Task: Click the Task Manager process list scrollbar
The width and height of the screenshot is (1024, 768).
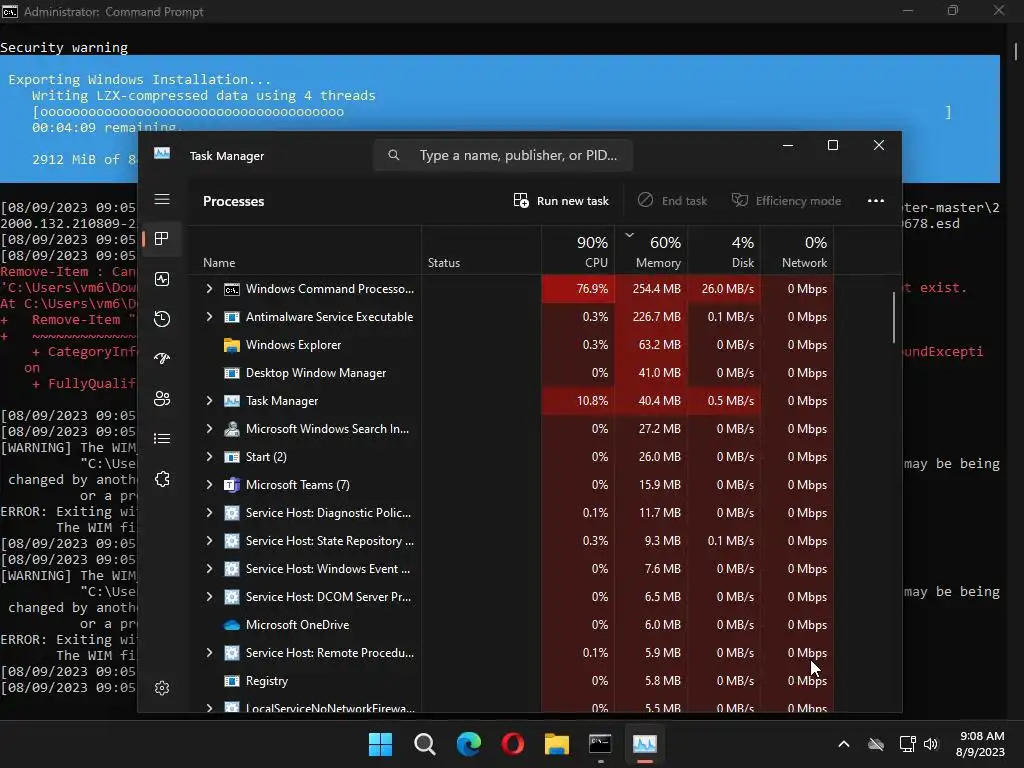Action: [893, 317]
